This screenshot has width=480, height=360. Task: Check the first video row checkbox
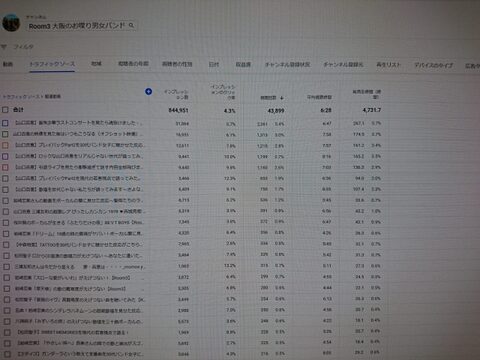(5, 123)
